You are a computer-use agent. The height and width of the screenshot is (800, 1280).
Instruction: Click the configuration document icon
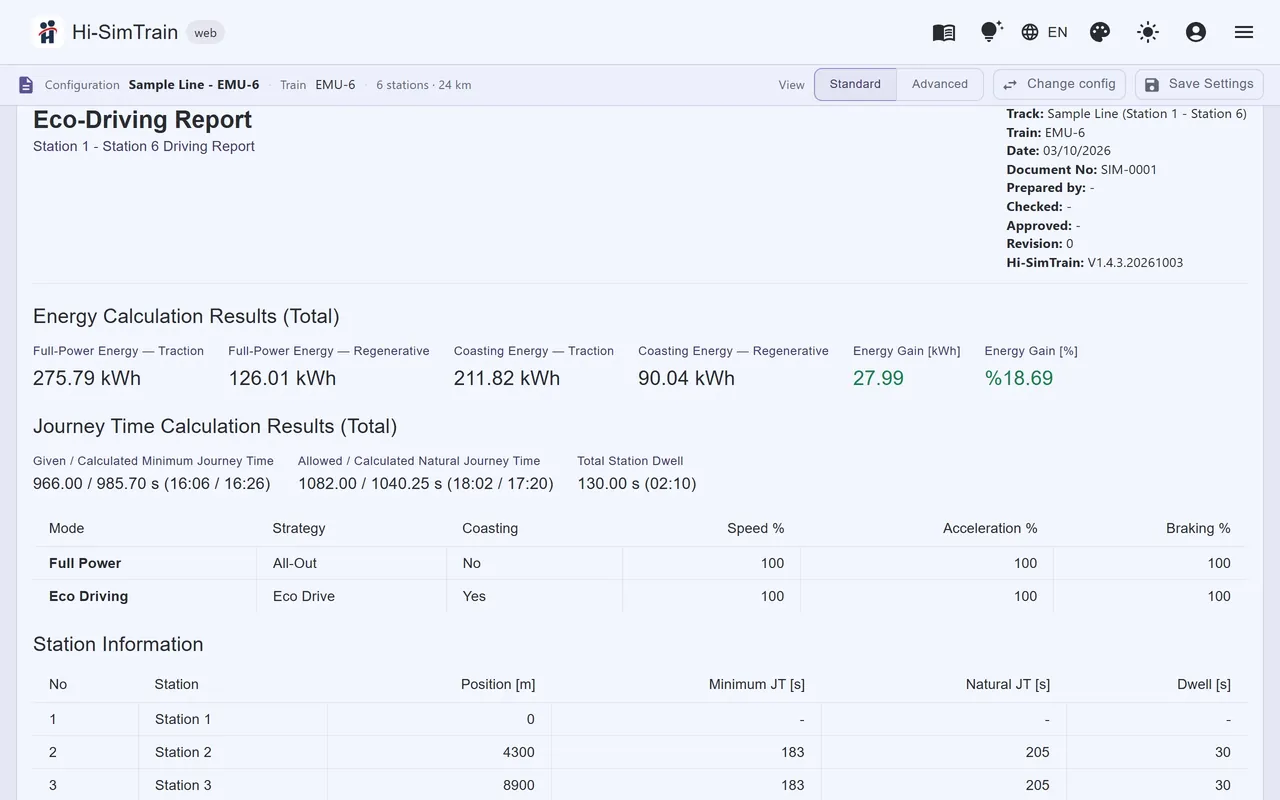pyautogui.click(x=26, y=85)
